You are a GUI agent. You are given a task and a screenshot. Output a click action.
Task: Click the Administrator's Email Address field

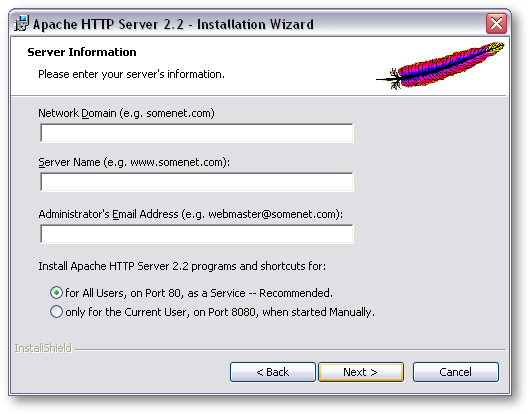(197, 234)
